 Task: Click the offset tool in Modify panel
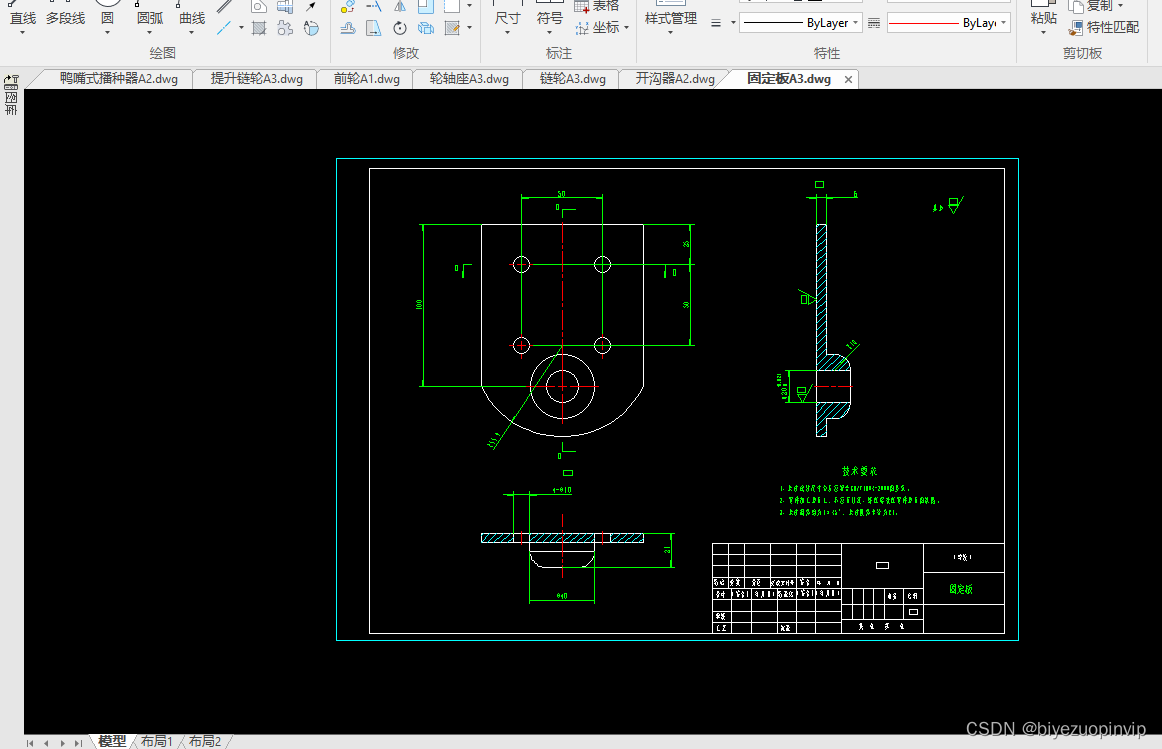tap(348, 28)
